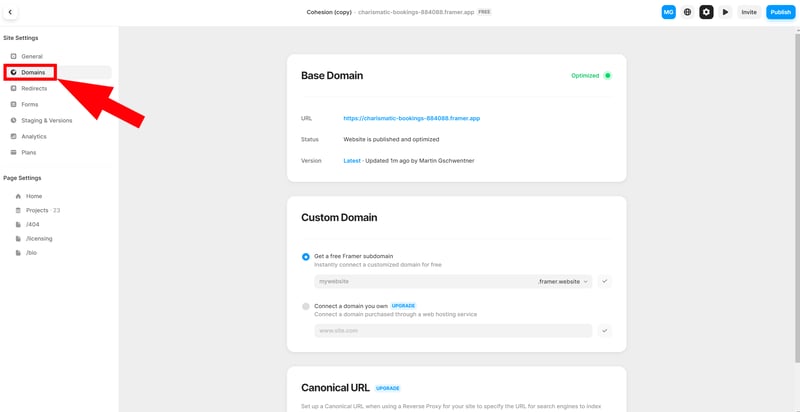Click the Latest version link

click(x=352, y=161)
